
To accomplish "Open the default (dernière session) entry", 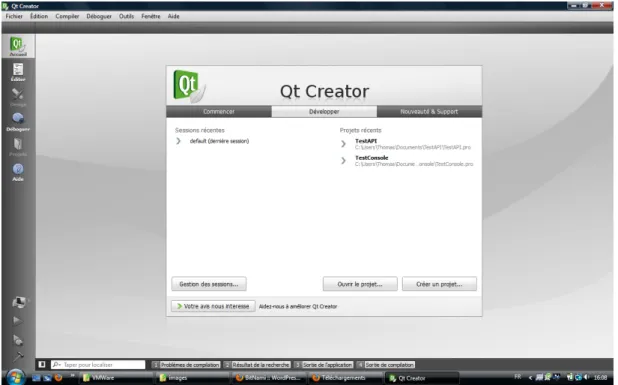I will pyautogui.click(x=219, y=141).
